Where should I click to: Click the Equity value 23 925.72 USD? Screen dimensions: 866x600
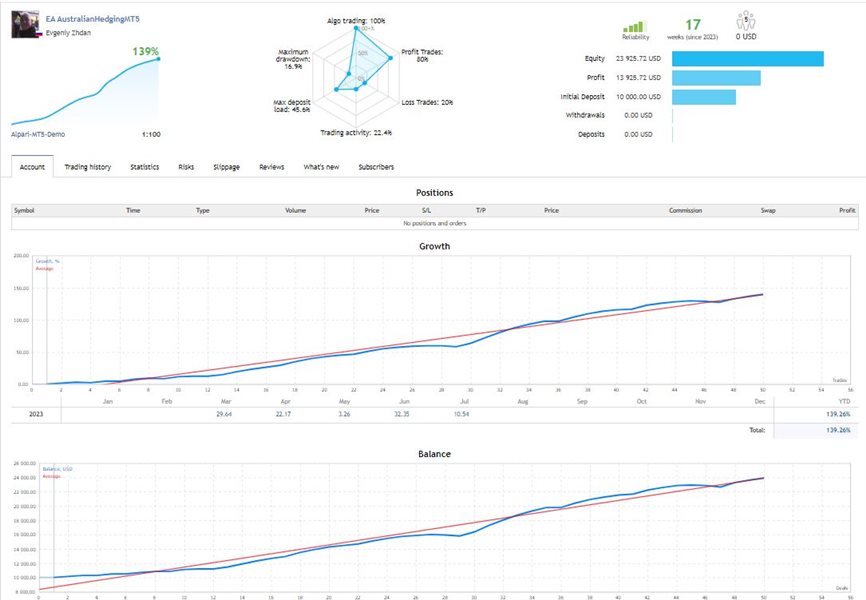pos(638,59)
